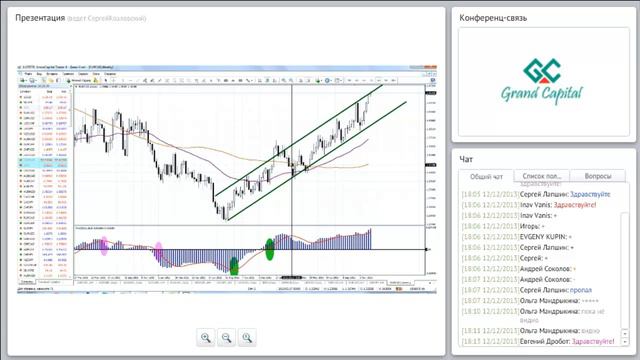Select chat message Игорь: +
Viewport: 640px width, 360px height.
(x=503, y=226)
